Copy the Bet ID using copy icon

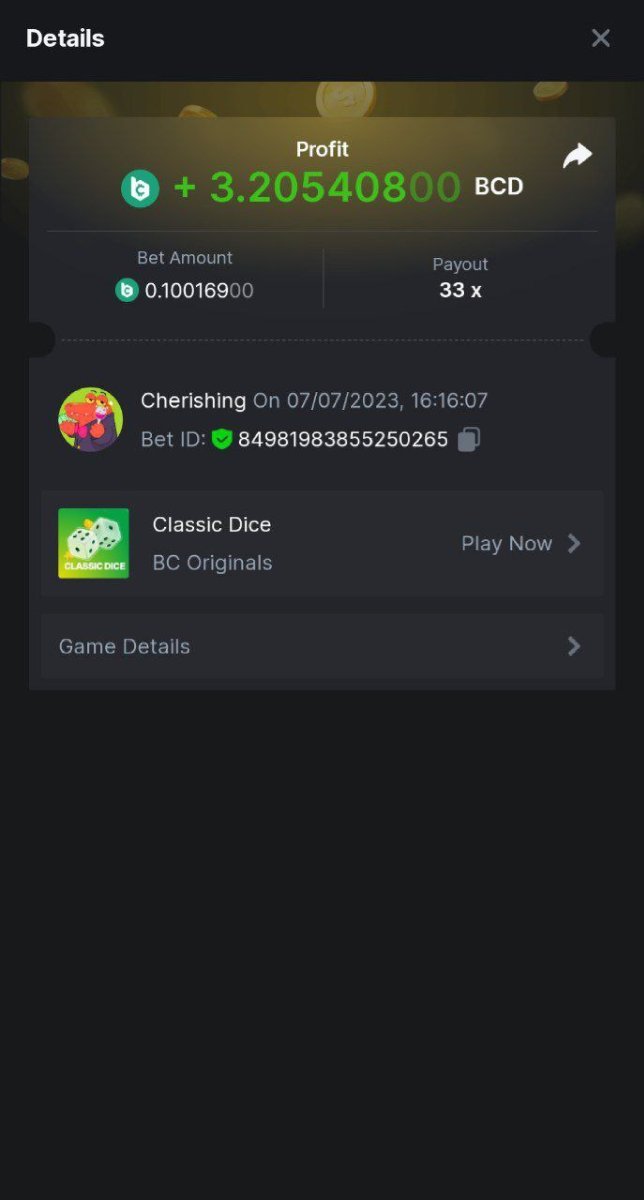point(469,439)
